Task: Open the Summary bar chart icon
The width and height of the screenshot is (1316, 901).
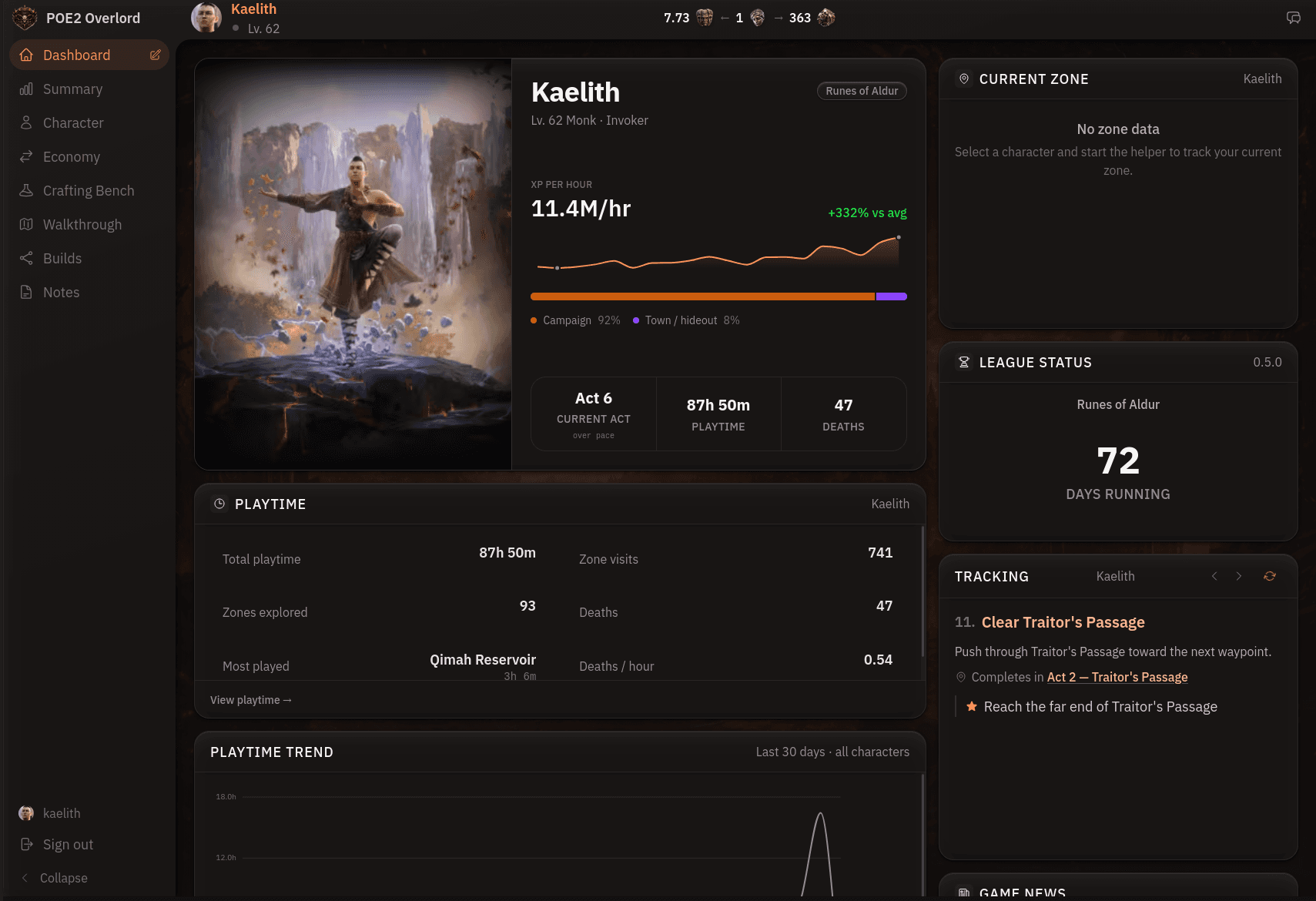Action: coord(26,89)
